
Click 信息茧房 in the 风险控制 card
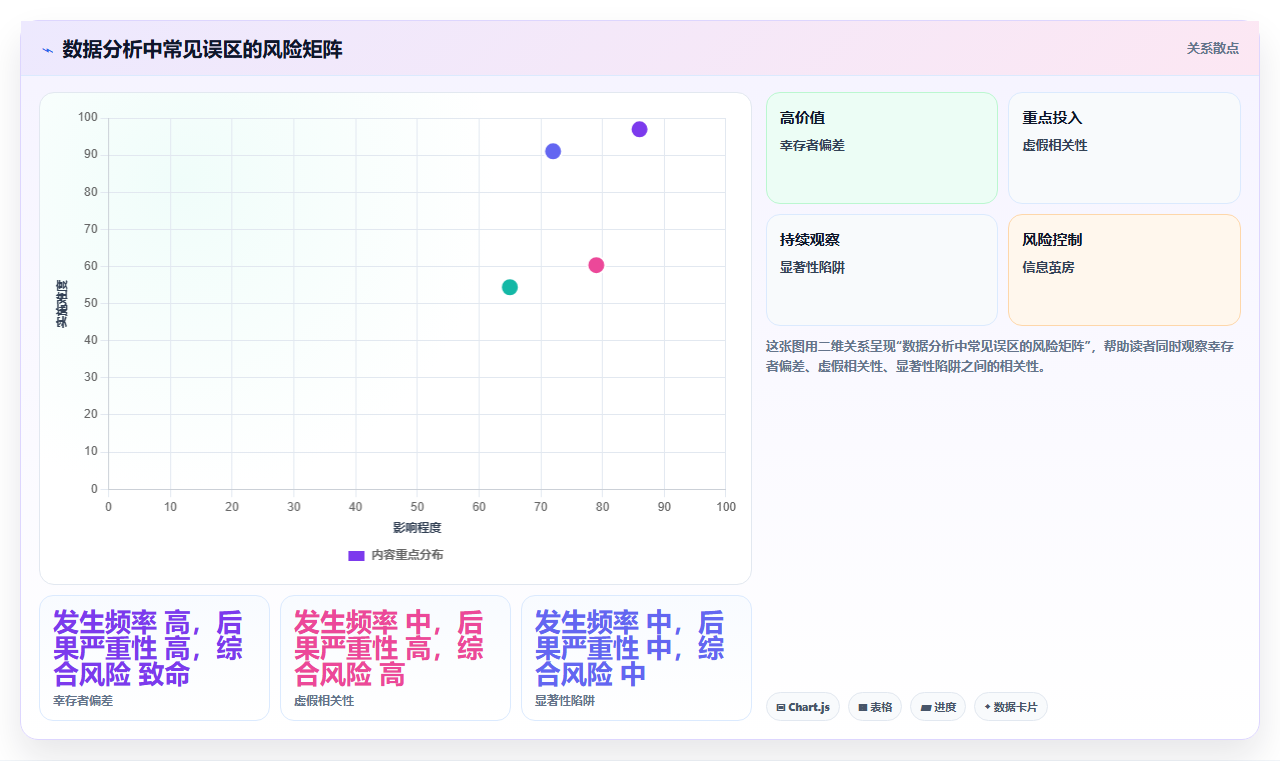click(1048, 267)
